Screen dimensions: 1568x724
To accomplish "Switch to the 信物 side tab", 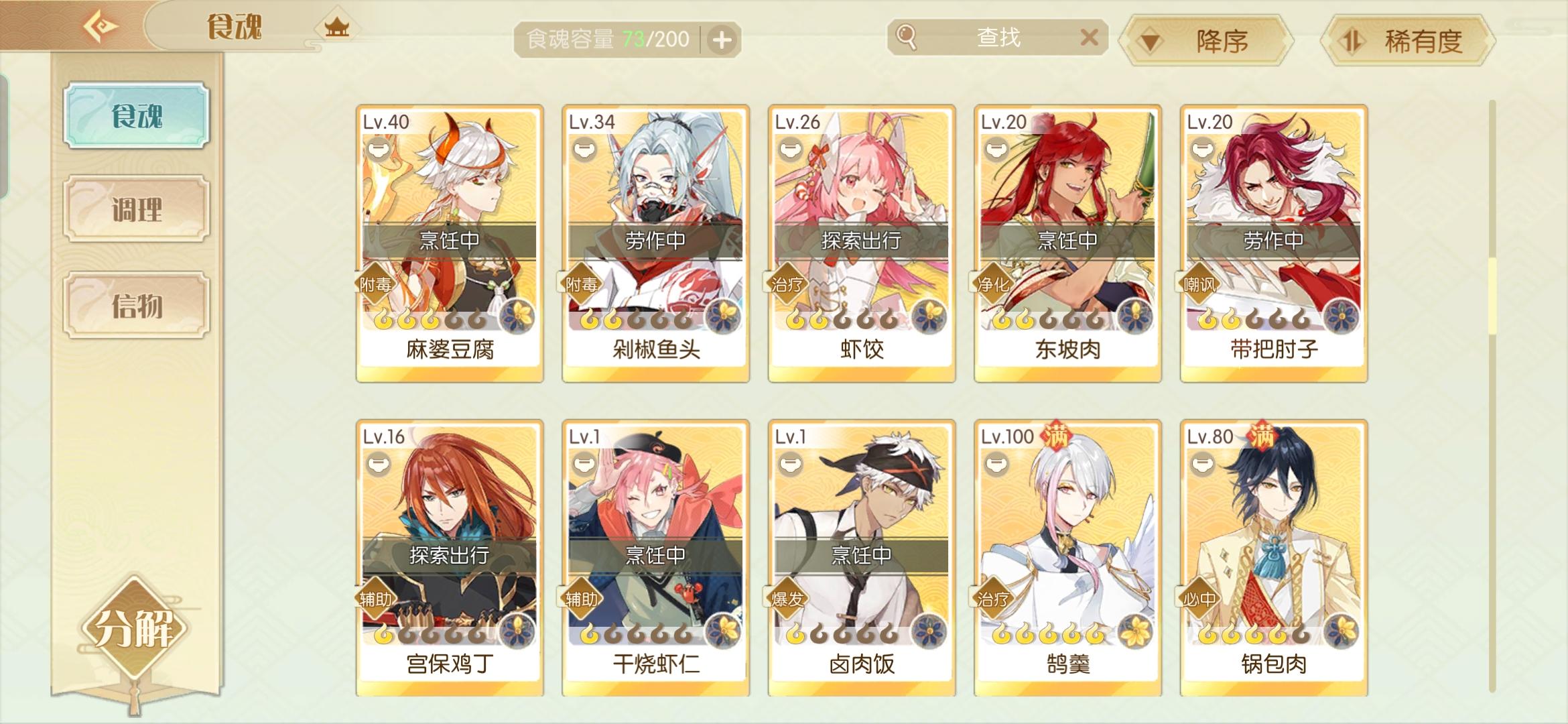I will point(137,306).
